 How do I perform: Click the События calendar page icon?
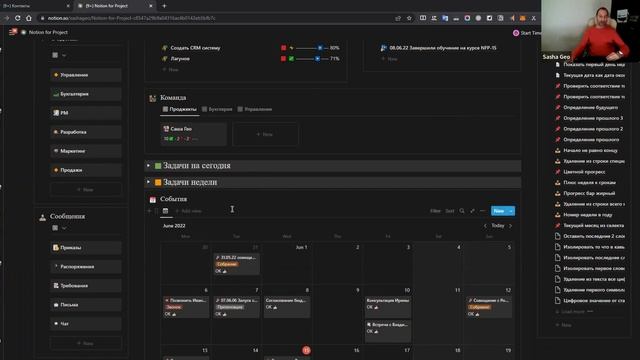pyautogui.click(x=153, y=199)
